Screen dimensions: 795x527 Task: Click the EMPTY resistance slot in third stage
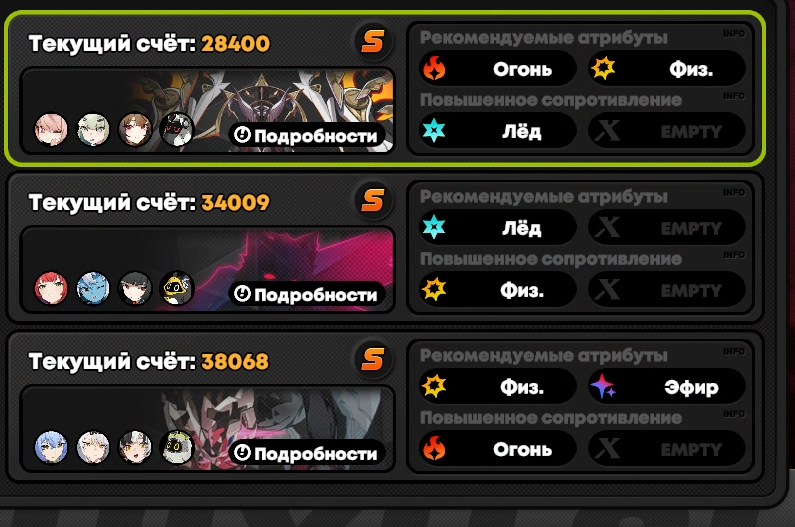coord(667,449)
